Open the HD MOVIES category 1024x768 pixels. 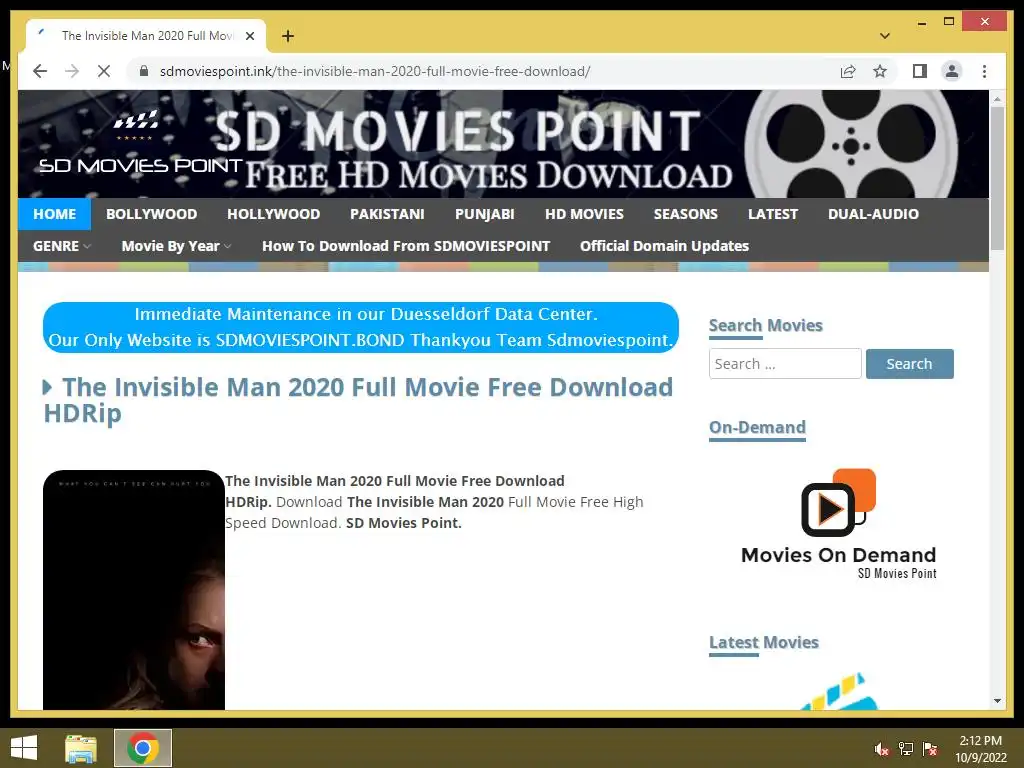point(584,214)
